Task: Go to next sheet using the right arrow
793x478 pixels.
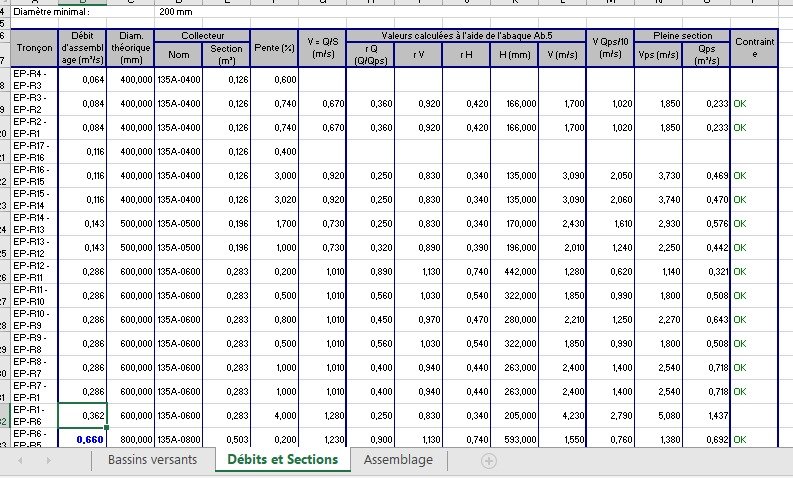Action: 49,461
